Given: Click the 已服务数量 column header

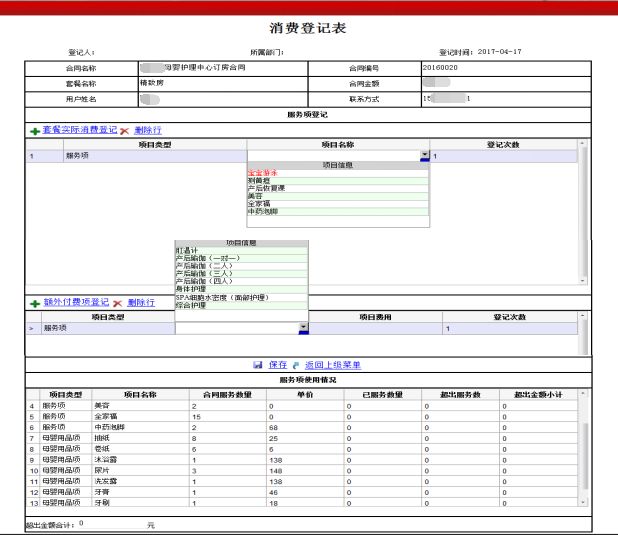Looking at the screenshot, I should [383, 395].
